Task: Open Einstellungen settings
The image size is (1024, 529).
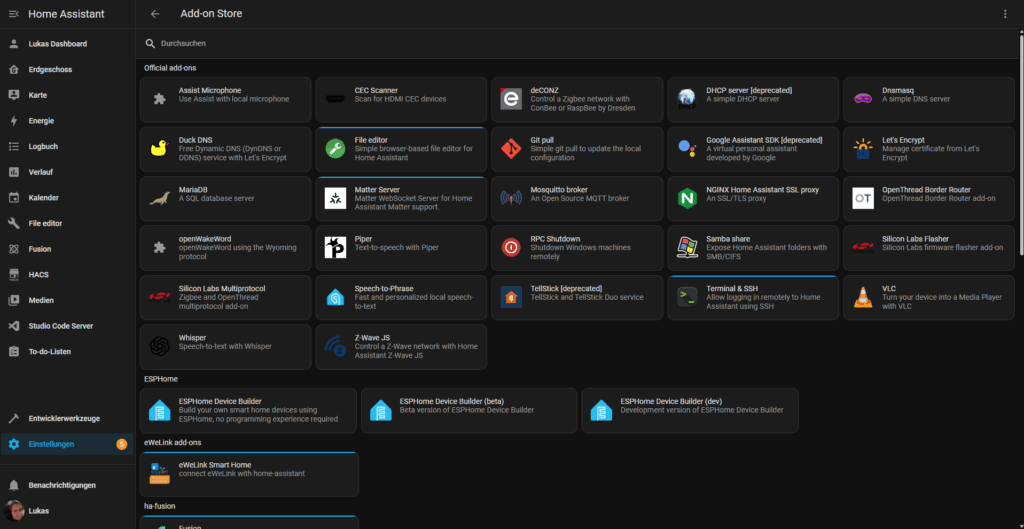Action: tap(68, 444)
